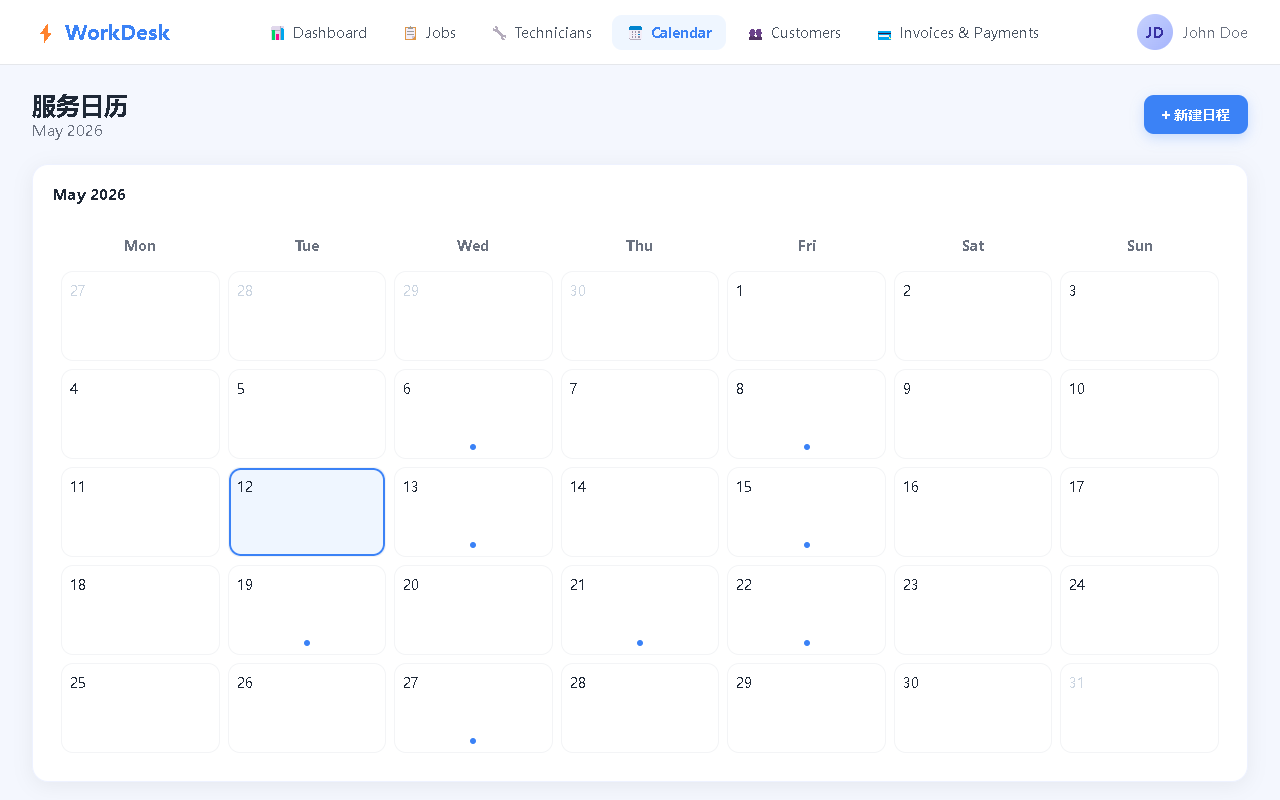This screenshot has width=1280, height=800.
Task: Click the WorkDesk lightning bolt logo
Action: [x=46, y=34]
